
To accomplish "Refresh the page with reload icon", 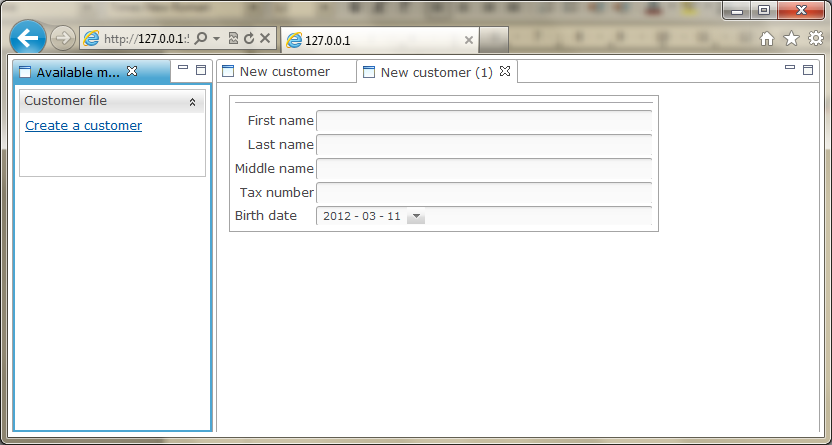I will pyautogui.click(x=248, y=38).
